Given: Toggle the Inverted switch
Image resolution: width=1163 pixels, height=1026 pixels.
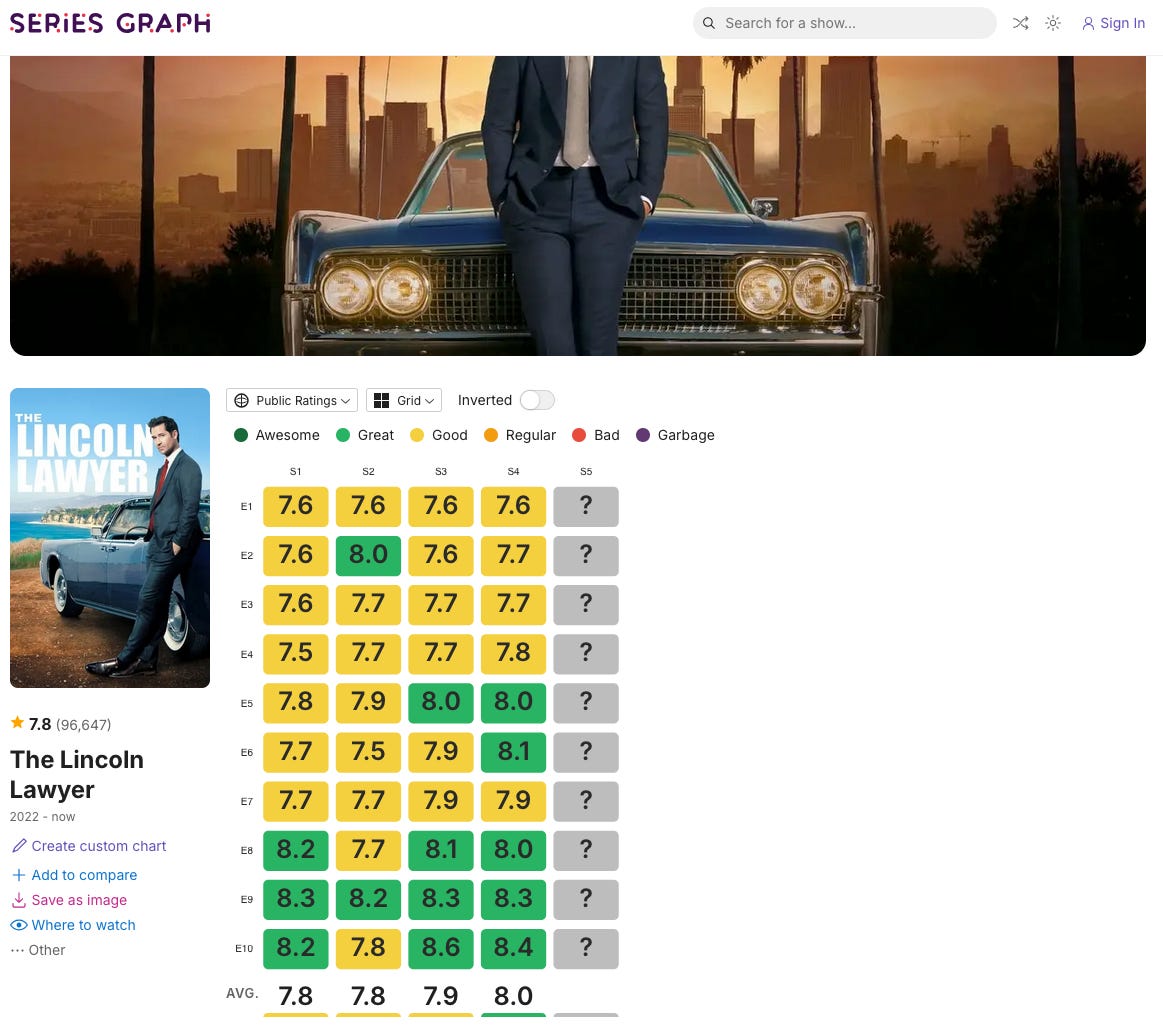Looking at the screenshot, I should [537, 400].
